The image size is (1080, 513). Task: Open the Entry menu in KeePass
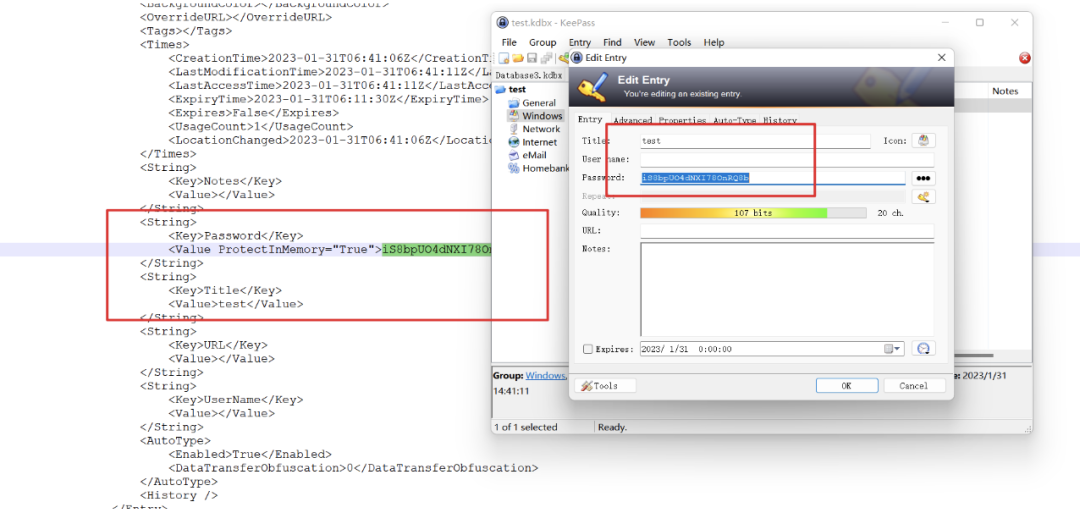579,42
